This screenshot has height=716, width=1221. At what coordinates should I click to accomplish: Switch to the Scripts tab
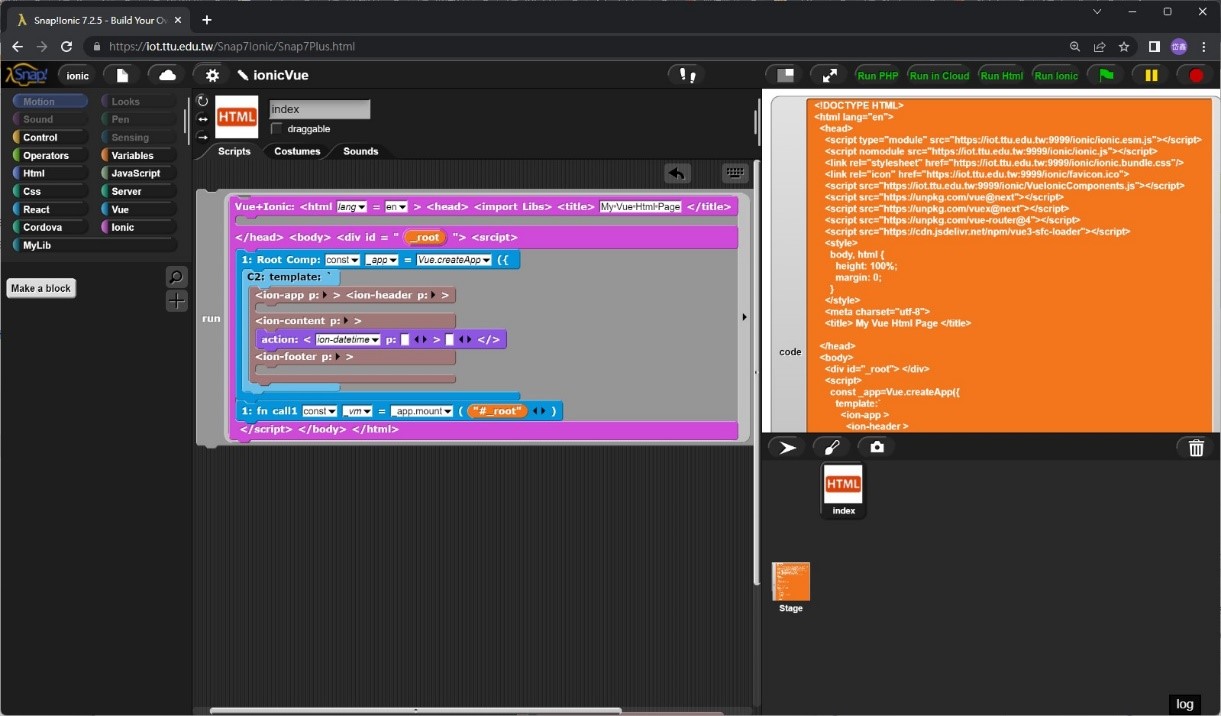coord(234,151)
